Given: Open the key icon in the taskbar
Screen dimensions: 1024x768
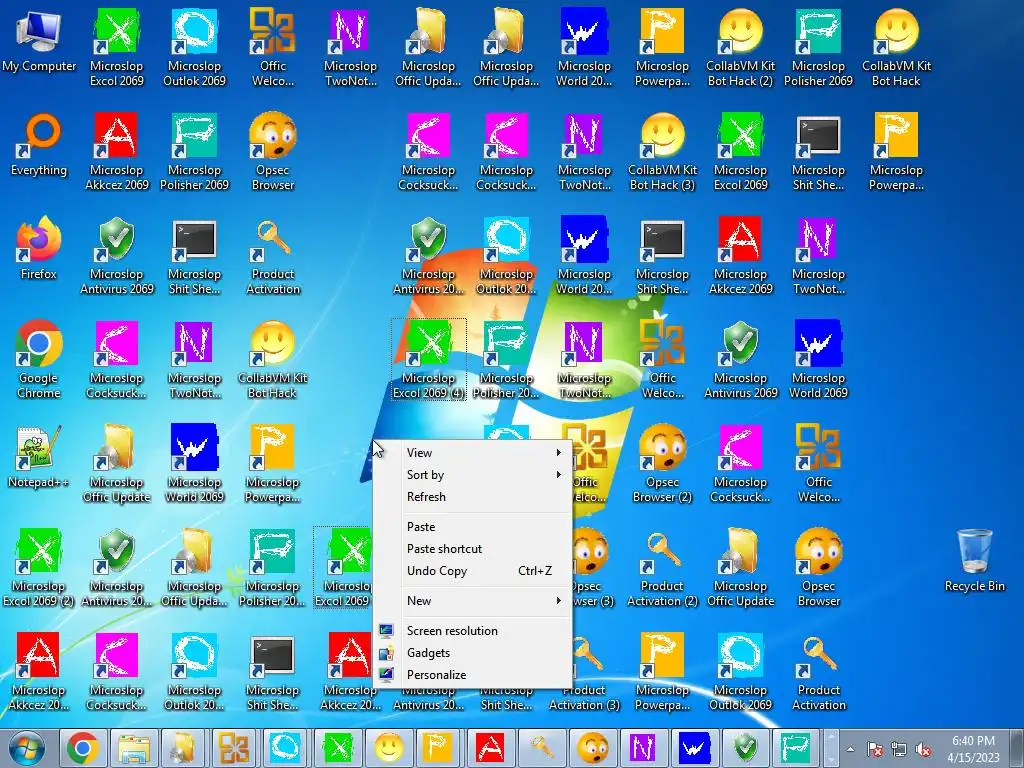Looking at the screenshot, I should coord(541,748).
